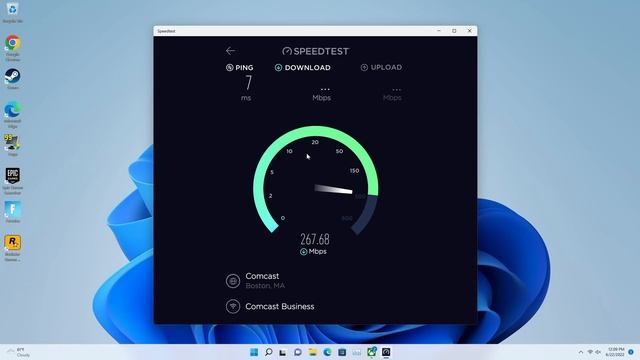The height and width of the screenshot is (360, 640).
Task: Go back using the Speedtest back arrow
Action: pyautogui.click(x=230, y=51)
